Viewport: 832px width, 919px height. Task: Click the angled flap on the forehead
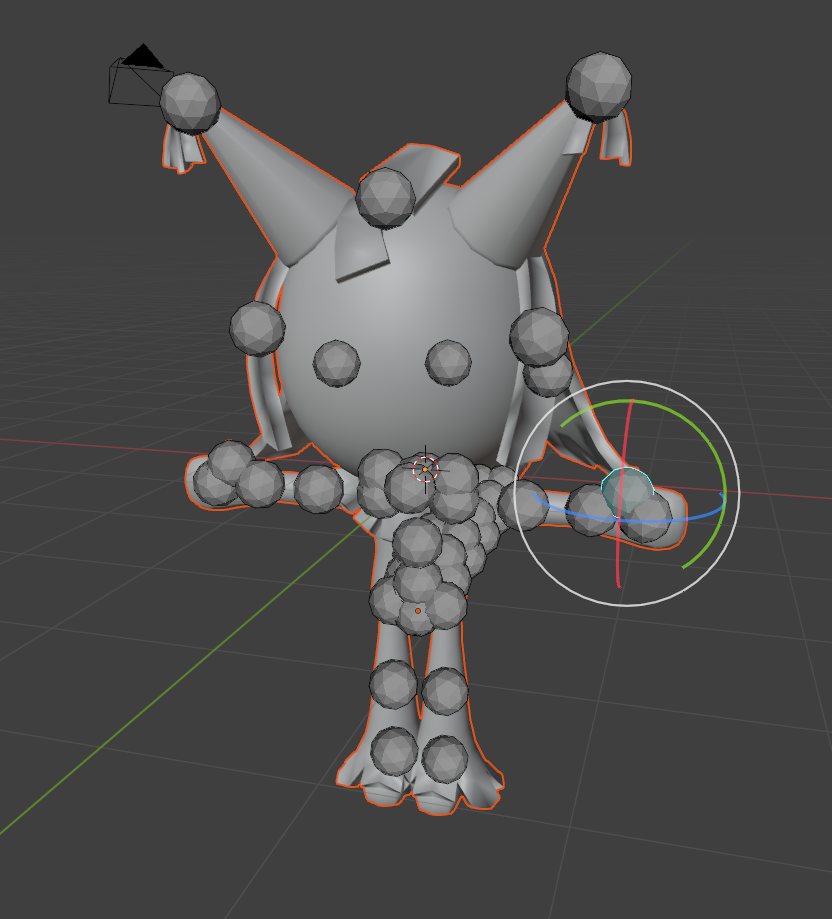(x=363, y=252)
